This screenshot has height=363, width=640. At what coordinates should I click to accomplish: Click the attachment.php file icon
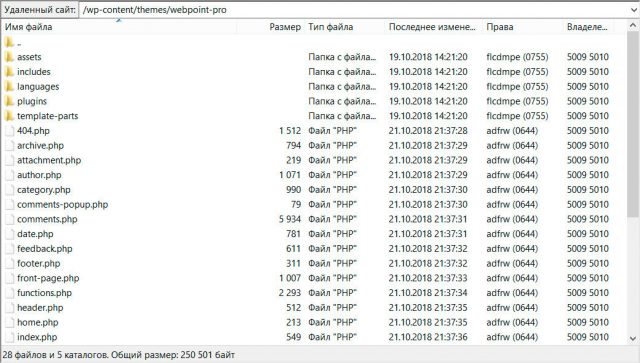(9, 160)
